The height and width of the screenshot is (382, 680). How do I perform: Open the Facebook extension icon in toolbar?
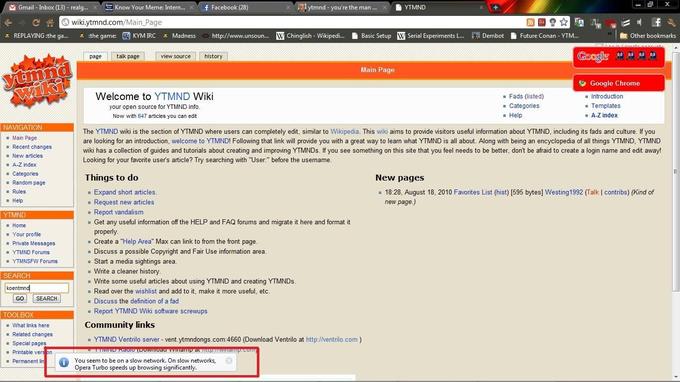tap(657, 23)
